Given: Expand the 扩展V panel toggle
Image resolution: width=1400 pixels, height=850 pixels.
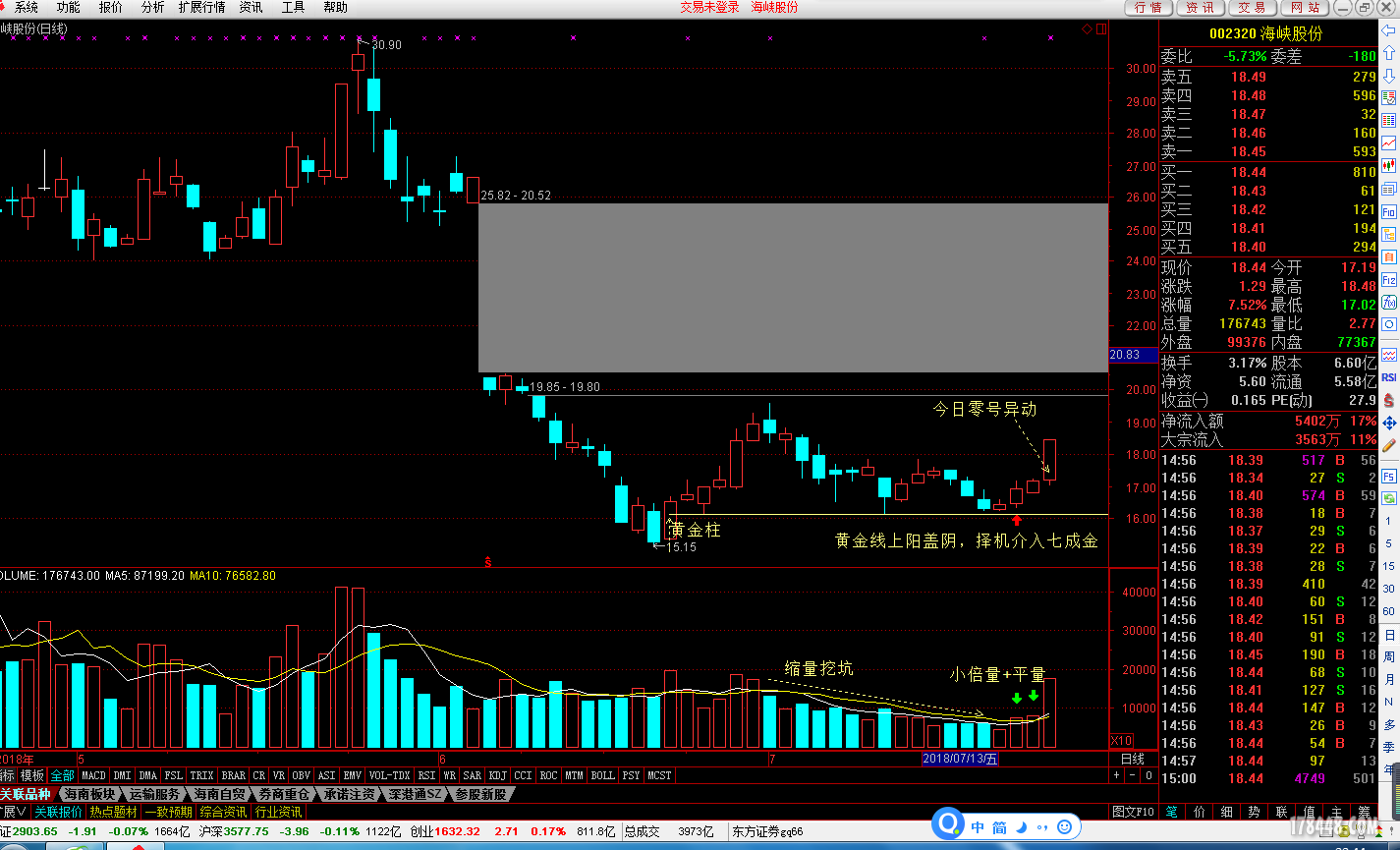Looking at the screenshot, I should click(x=14, y=812).
